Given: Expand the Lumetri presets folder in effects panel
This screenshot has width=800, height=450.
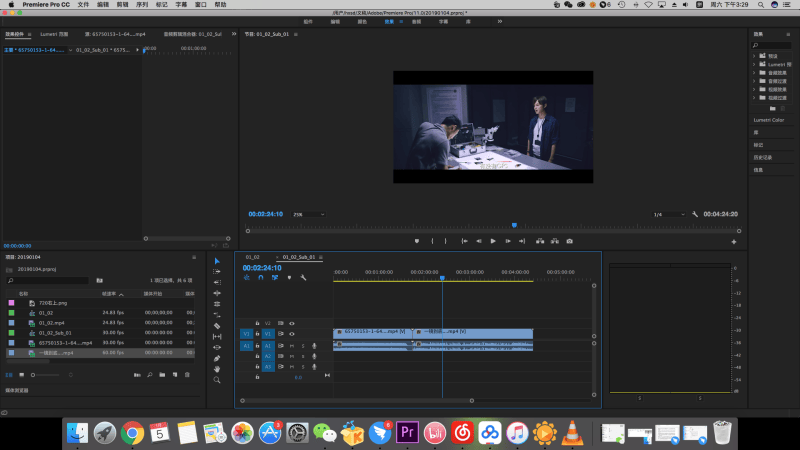Looking at the screenshot, I should tap(754, 63).
